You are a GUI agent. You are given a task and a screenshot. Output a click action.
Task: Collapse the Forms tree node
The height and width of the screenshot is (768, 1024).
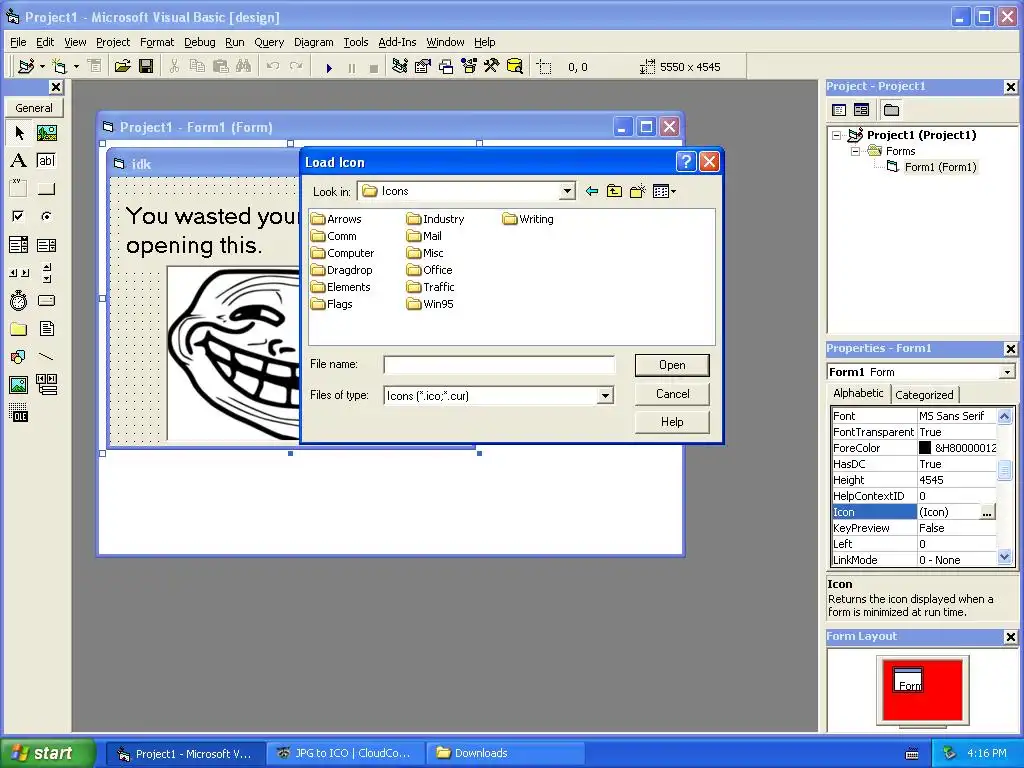pyautogui.click(x=855, y=151)
